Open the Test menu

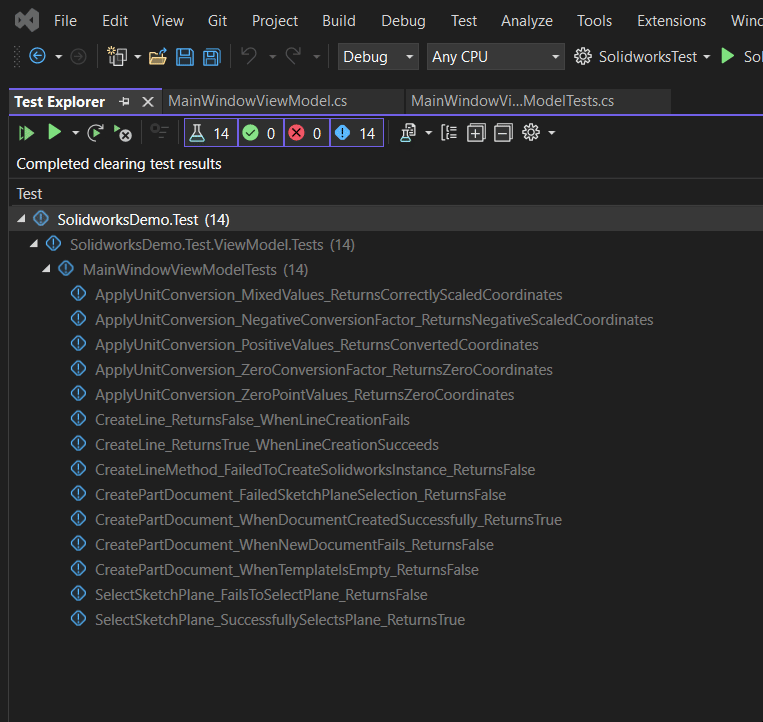pos(464,21)
